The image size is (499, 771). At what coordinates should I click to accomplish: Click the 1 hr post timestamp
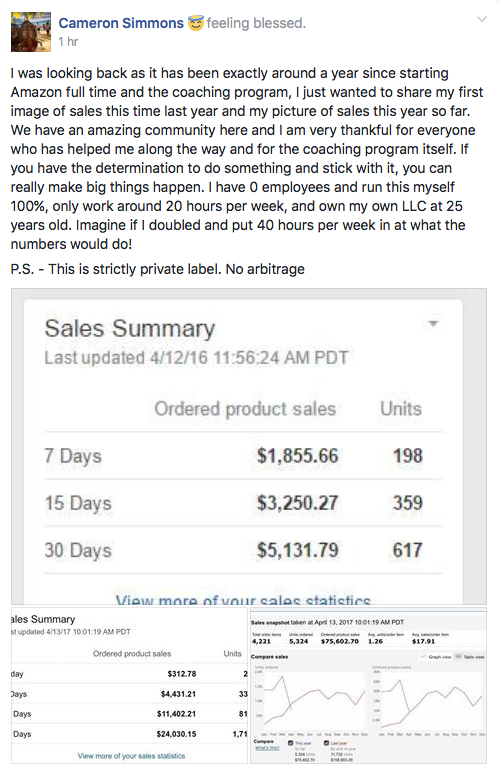[68, 42]
